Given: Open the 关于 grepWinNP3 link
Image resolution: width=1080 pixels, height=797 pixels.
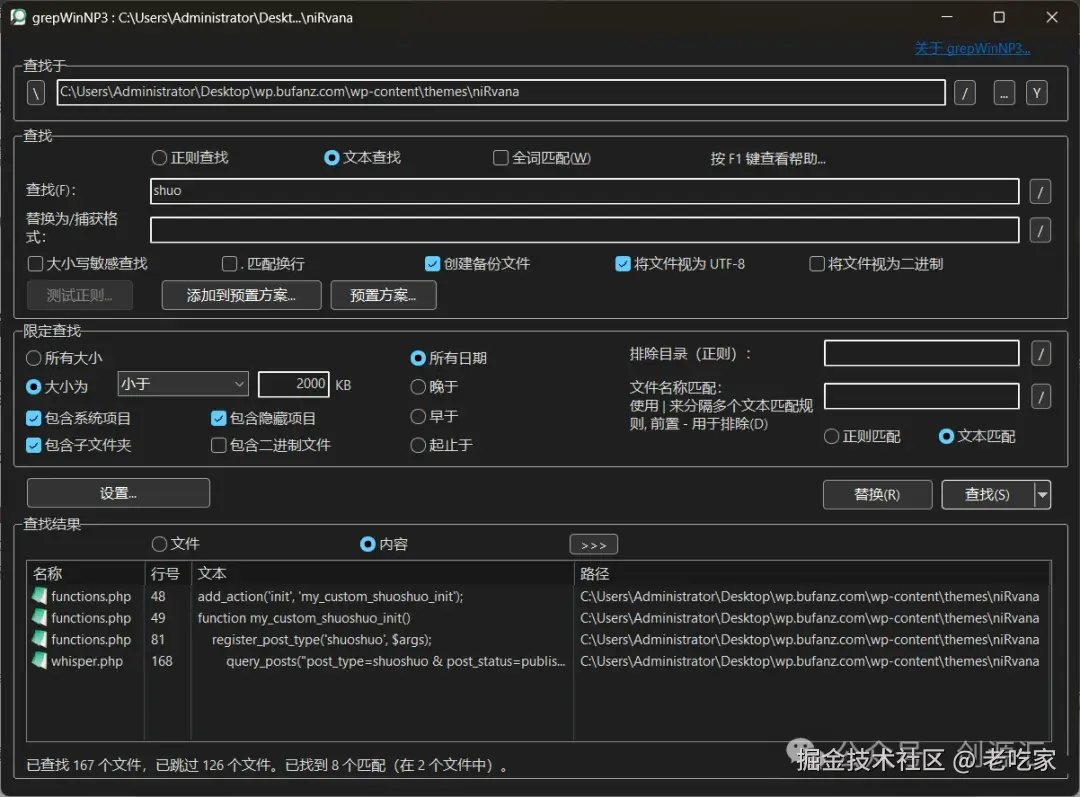Looking at the screenshot, I should tap(971, 47).
